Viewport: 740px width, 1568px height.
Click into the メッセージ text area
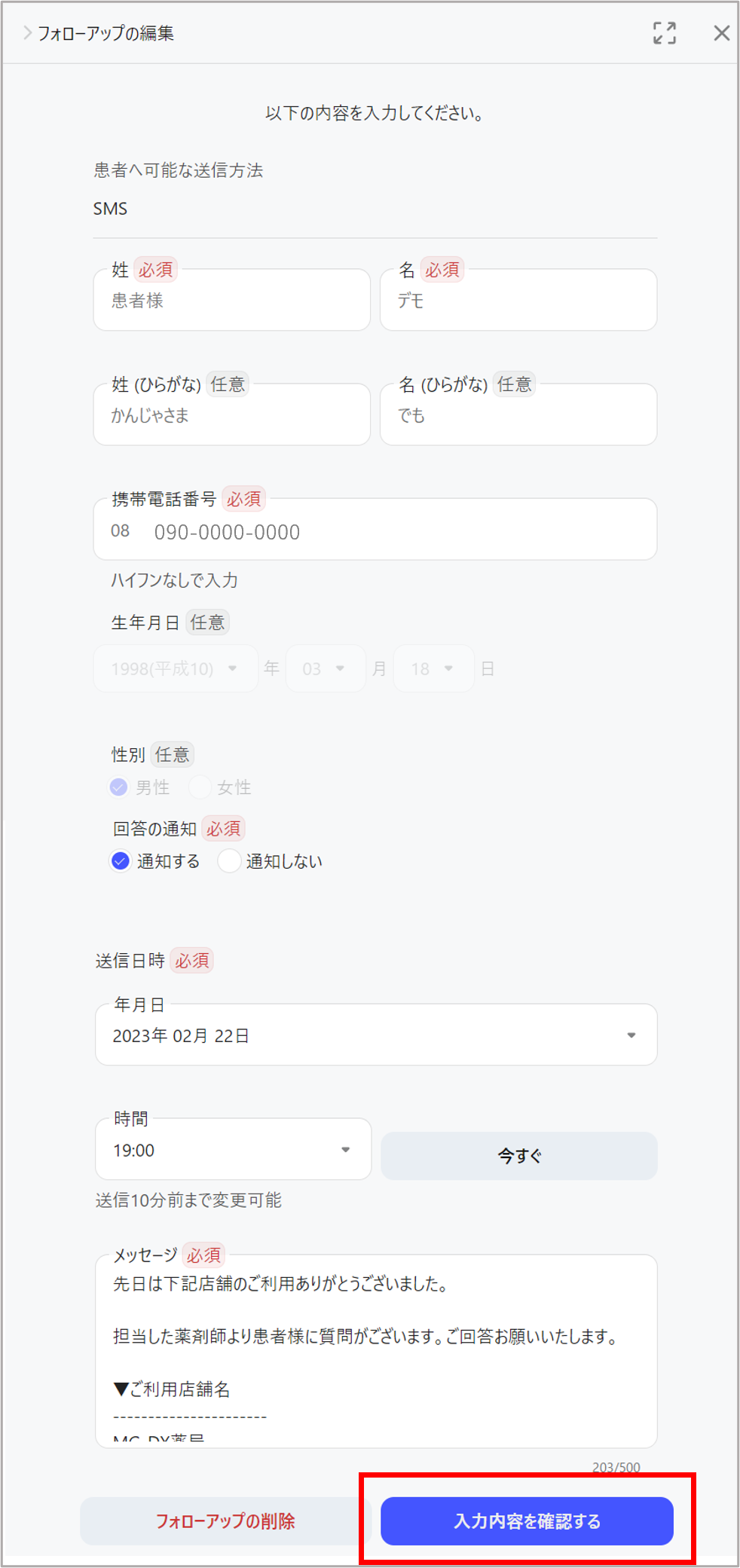pos(375,1349)
